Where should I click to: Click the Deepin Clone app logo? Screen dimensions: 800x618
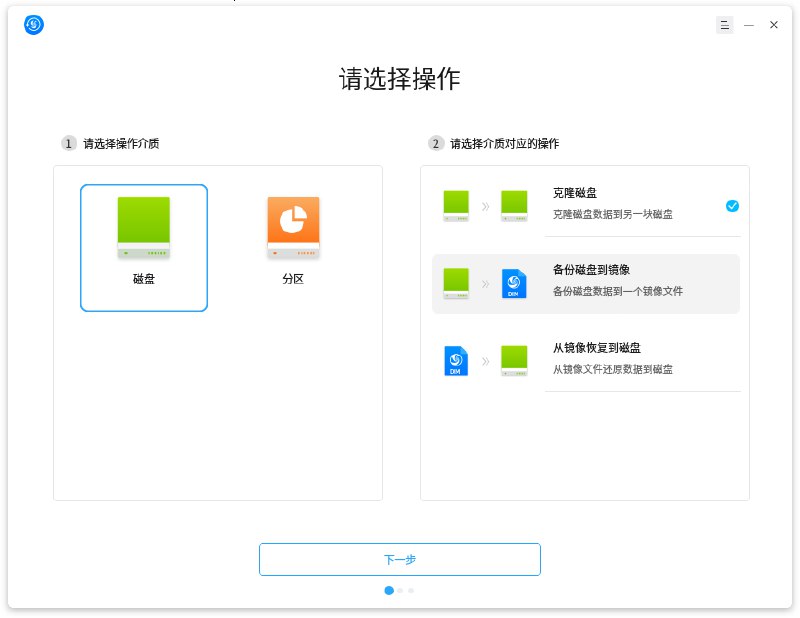34,24
